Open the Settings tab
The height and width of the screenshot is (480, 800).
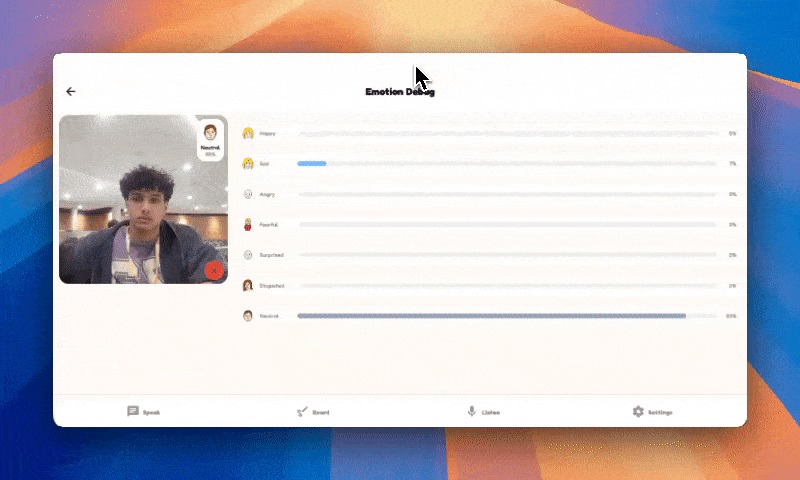[x=653, y=412]
